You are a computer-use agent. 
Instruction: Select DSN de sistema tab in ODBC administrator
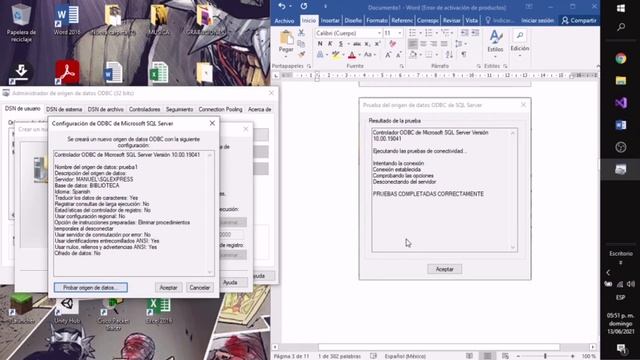(x=64, y=109)
